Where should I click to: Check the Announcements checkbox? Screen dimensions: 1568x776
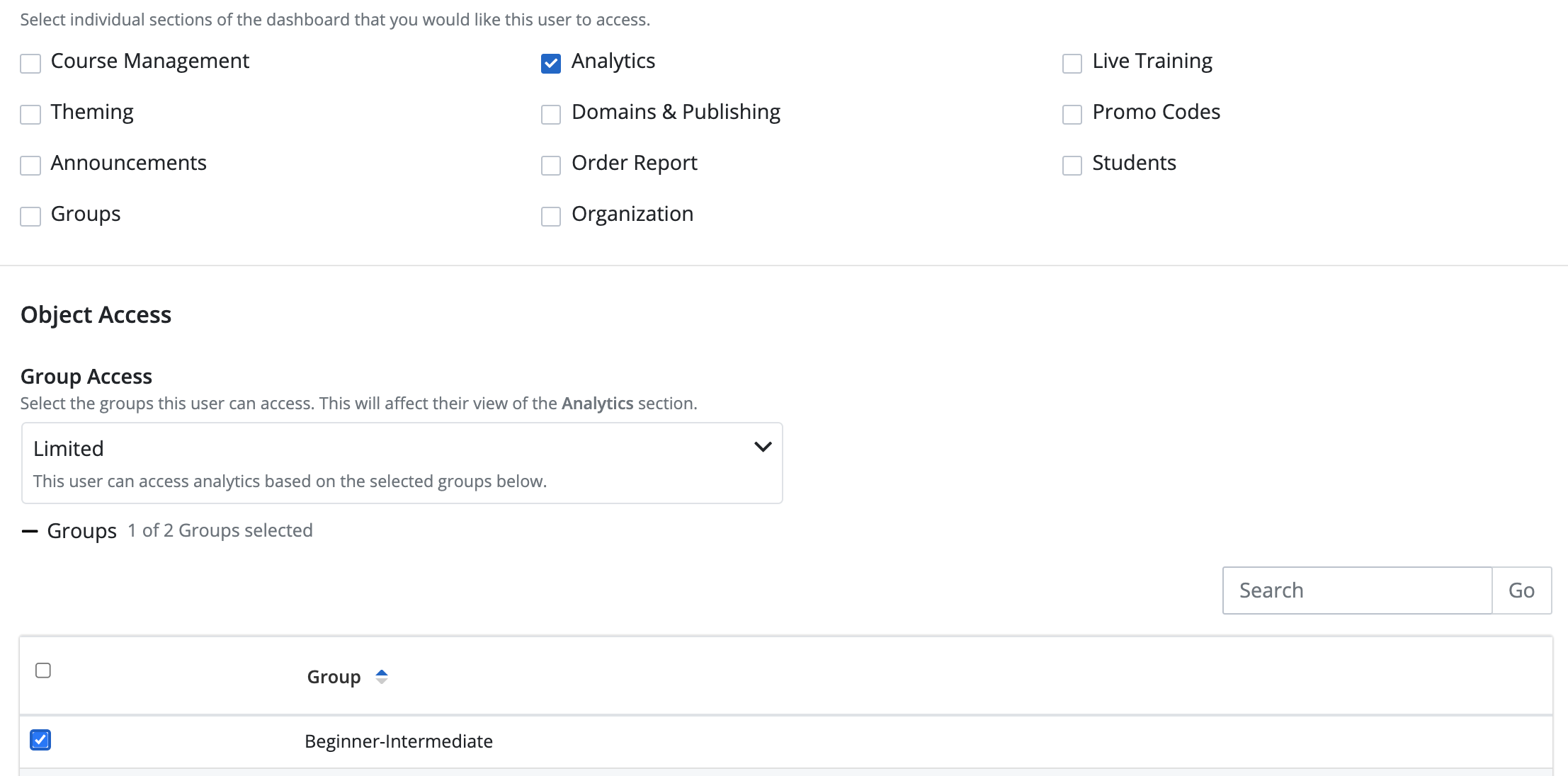[30, 166]
